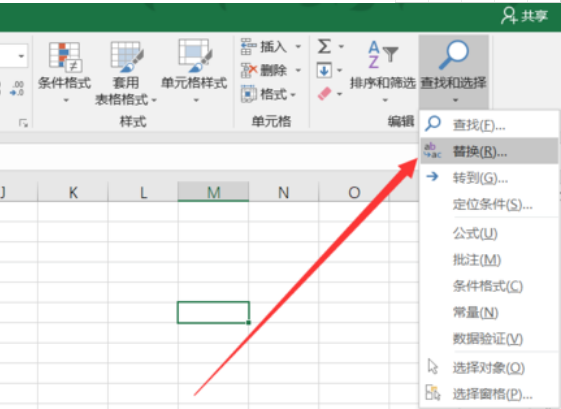Click the Fill down arrow icon
Viewport: 561px width, 409px height.
324,70
